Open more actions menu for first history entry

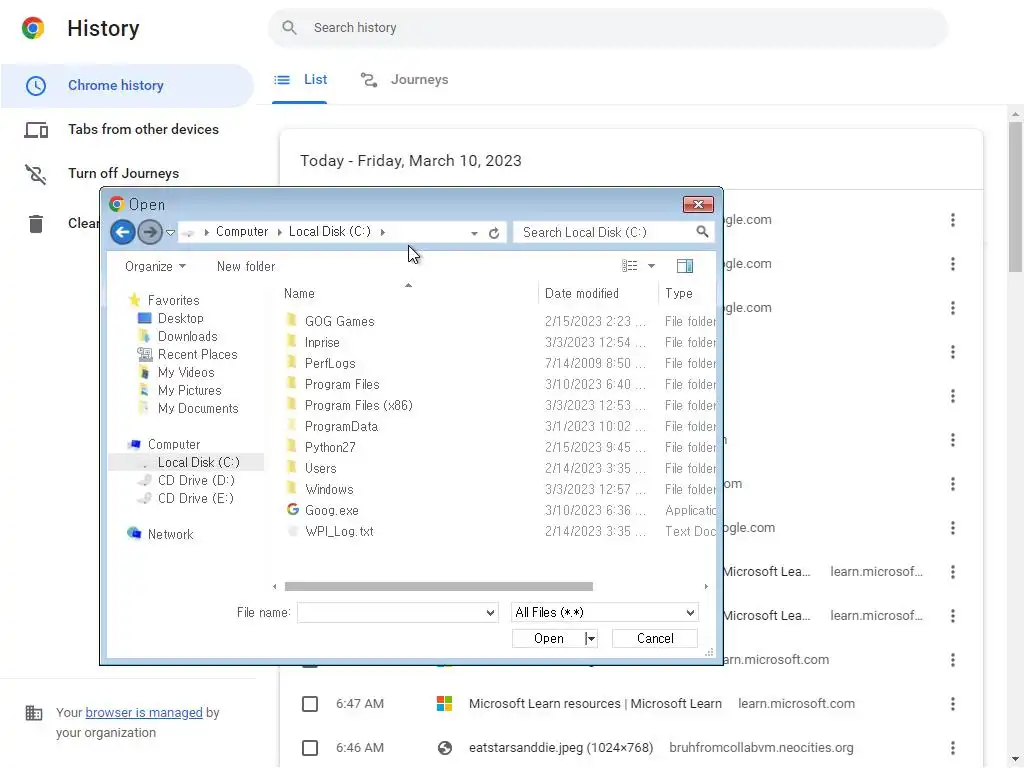click(x=953, y=220)
